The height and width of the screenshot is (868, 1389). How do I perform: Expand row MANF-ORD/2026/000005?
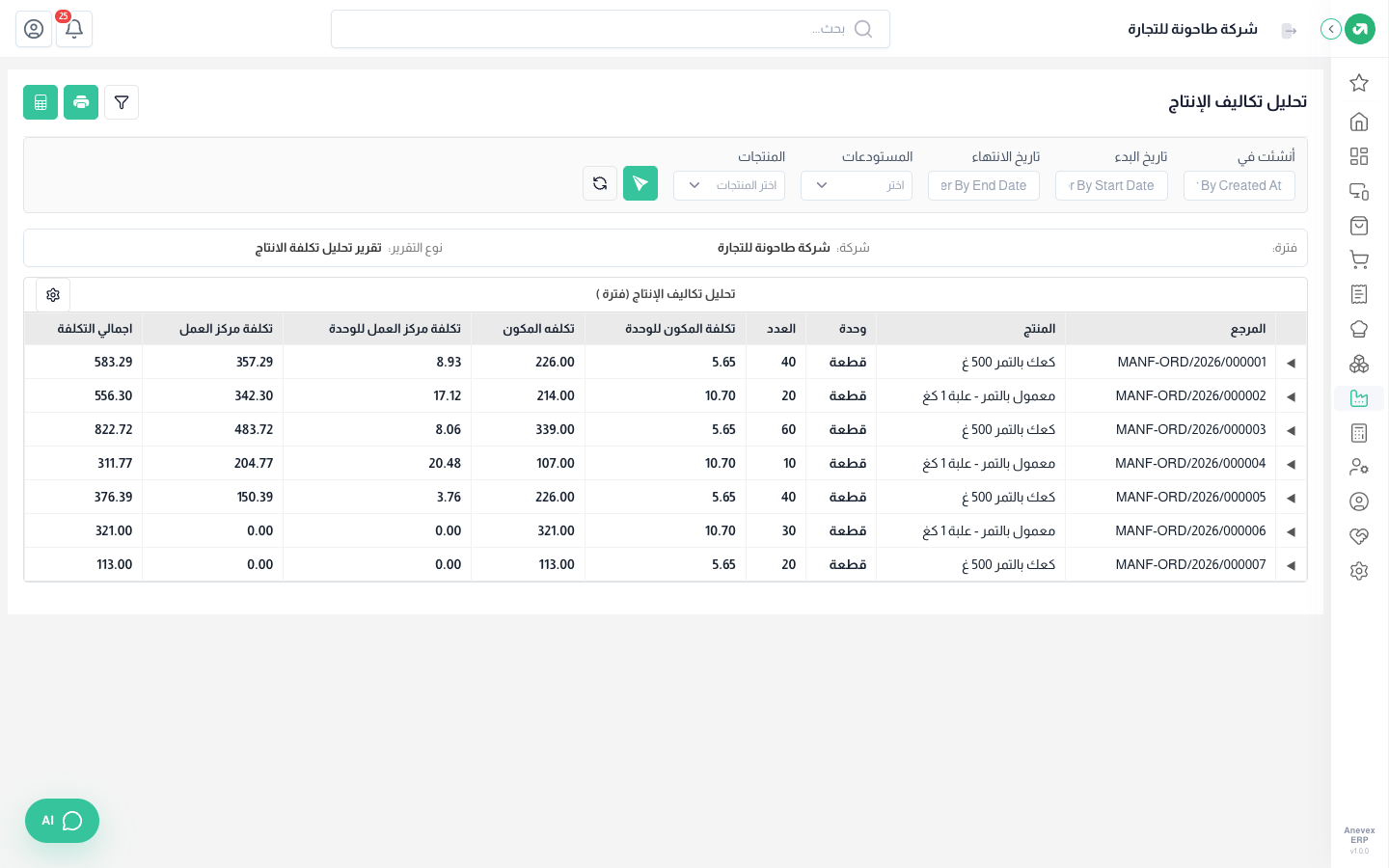(1291, 498)
